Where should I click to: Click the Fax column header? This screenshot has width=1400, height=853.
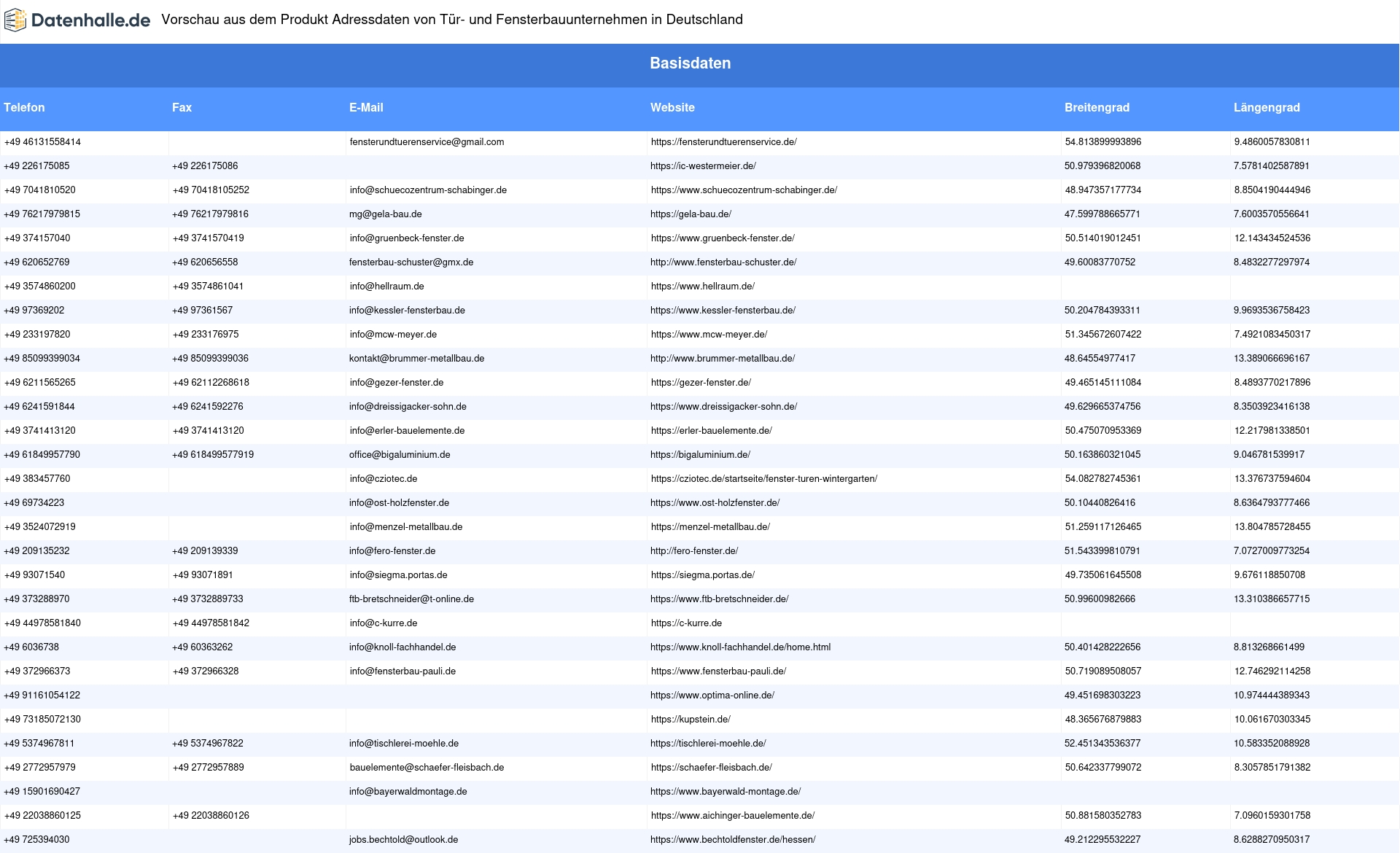click(x=182, y=108)
